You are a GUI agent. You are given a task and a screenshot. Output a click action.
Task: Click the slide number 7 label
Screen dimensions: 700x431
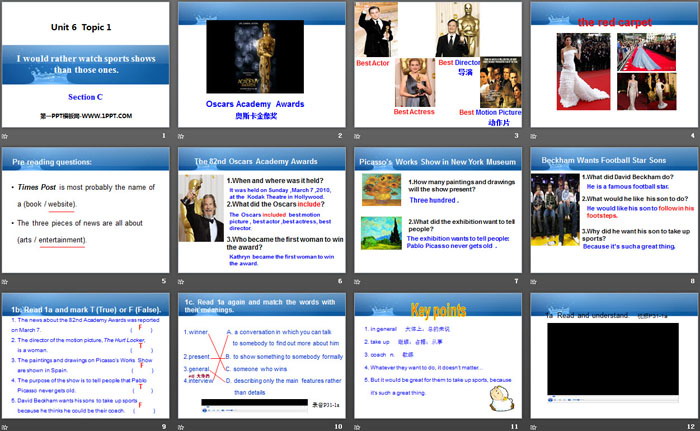point(516,281)
